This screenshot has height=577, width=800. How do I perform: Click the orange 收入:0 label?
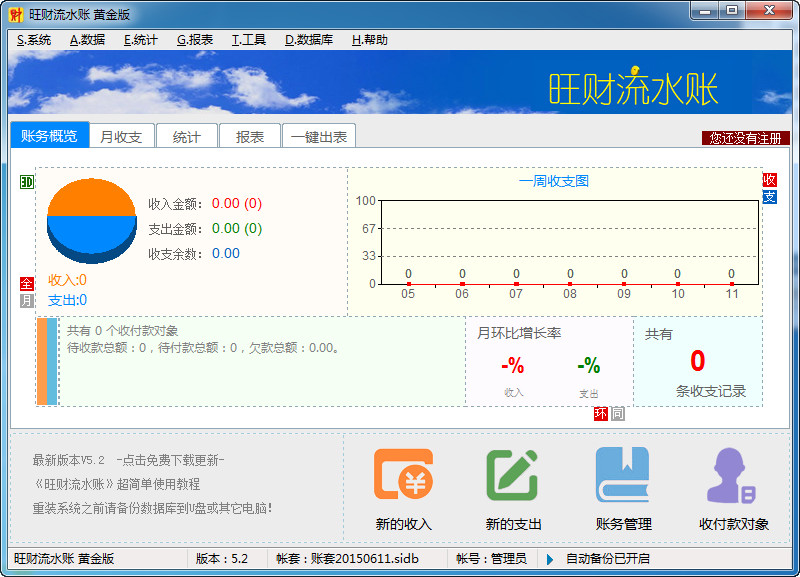coord(67,280)
